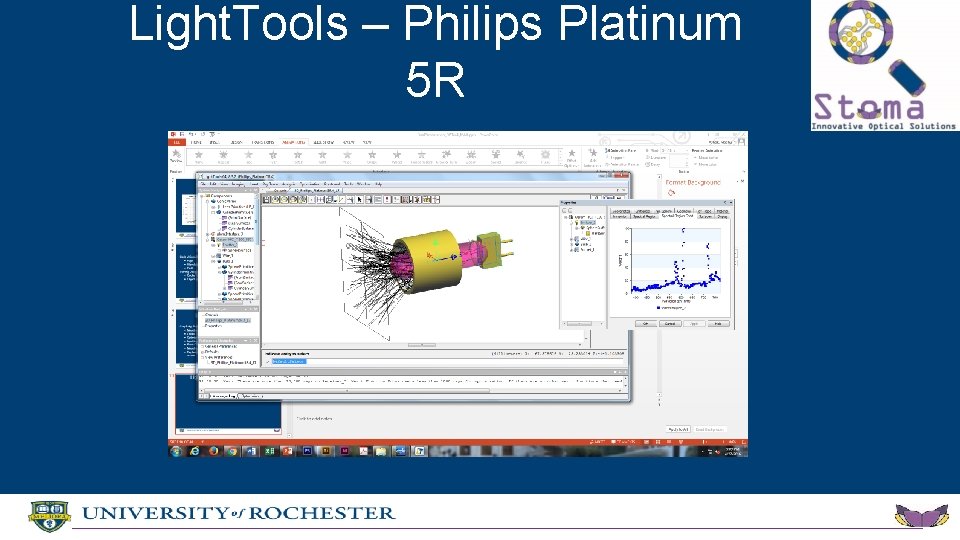The image size is (960, 540).
Task: Select the Random Bars animation effect
Action: click(421, 156)
